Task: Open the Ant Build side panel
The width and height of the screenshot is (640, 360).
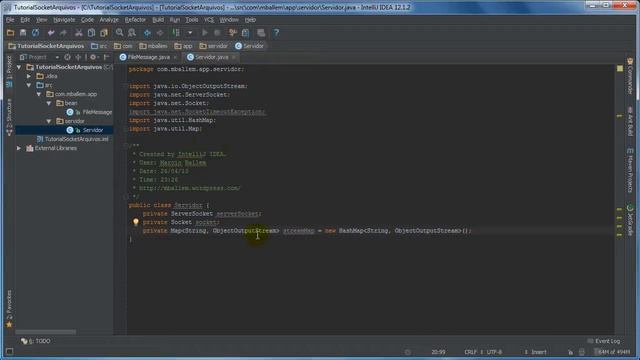Action: click(x=630, y=121)
